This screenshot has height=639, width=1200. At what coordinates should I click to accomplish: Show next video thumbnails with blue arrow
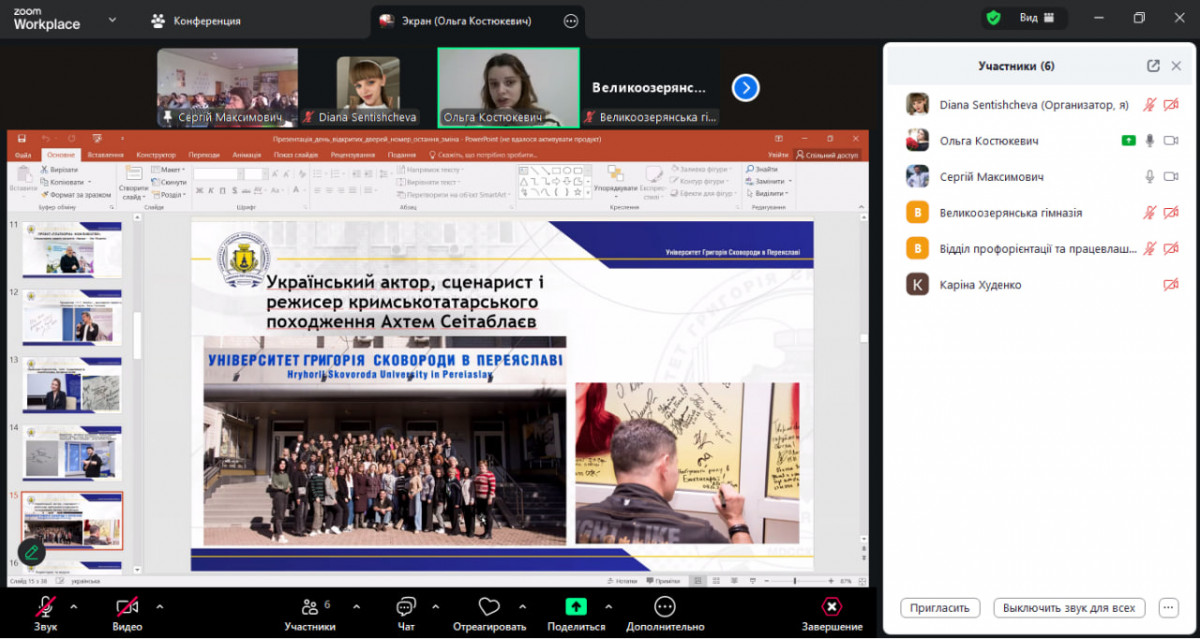coord(745,88)
